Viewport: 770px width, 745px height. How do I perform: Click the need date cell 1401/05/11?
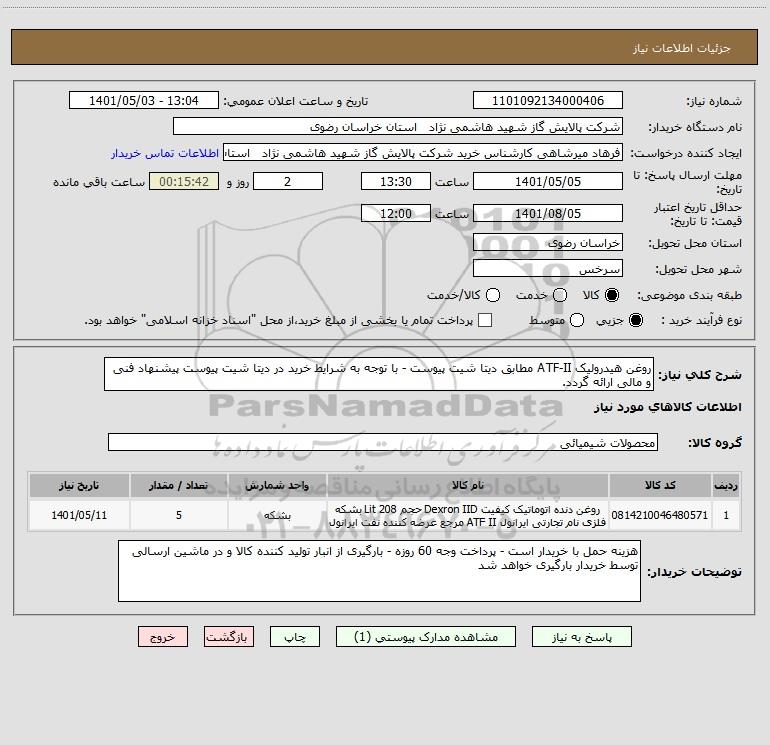point(79,515)
